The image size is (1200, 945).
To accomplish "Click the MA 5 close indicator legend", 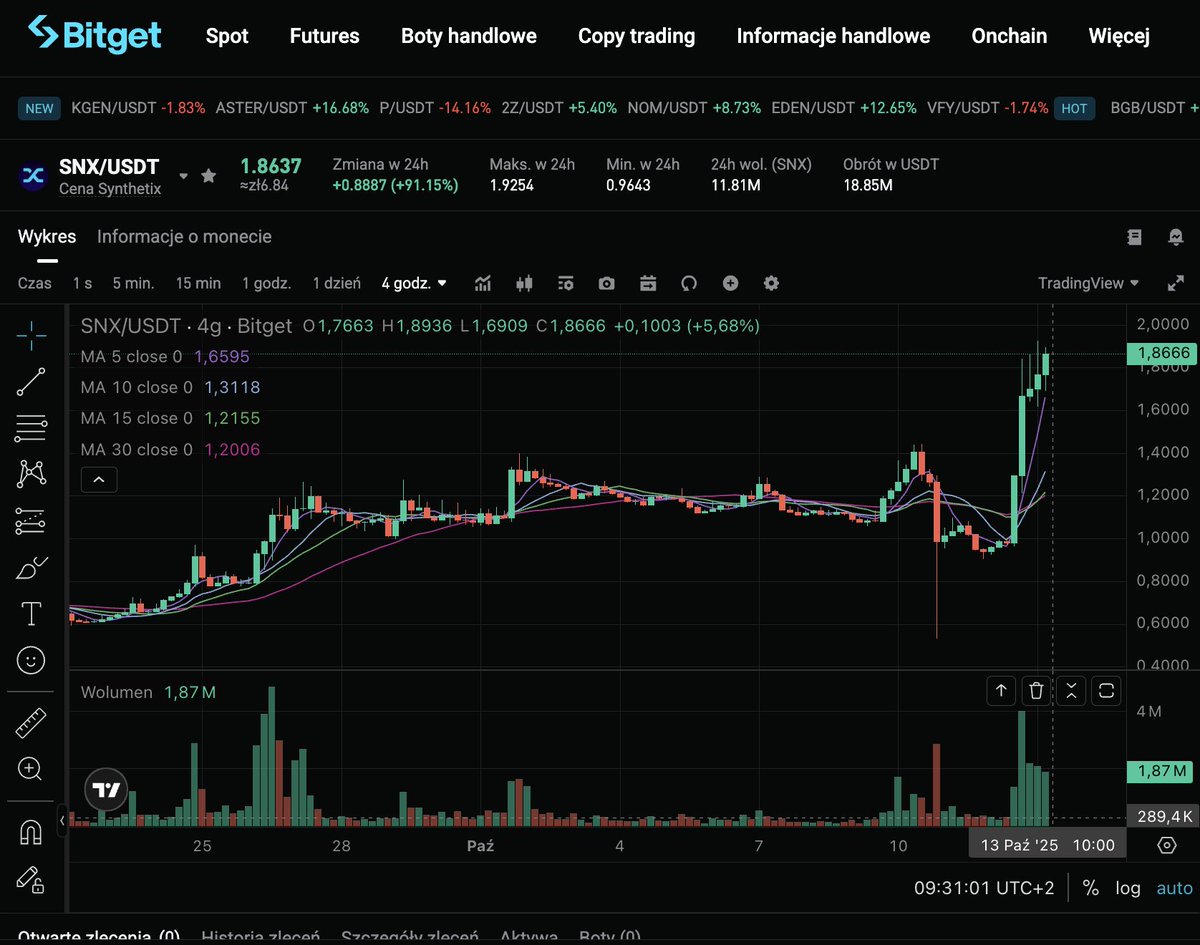I will click(165, 356).
